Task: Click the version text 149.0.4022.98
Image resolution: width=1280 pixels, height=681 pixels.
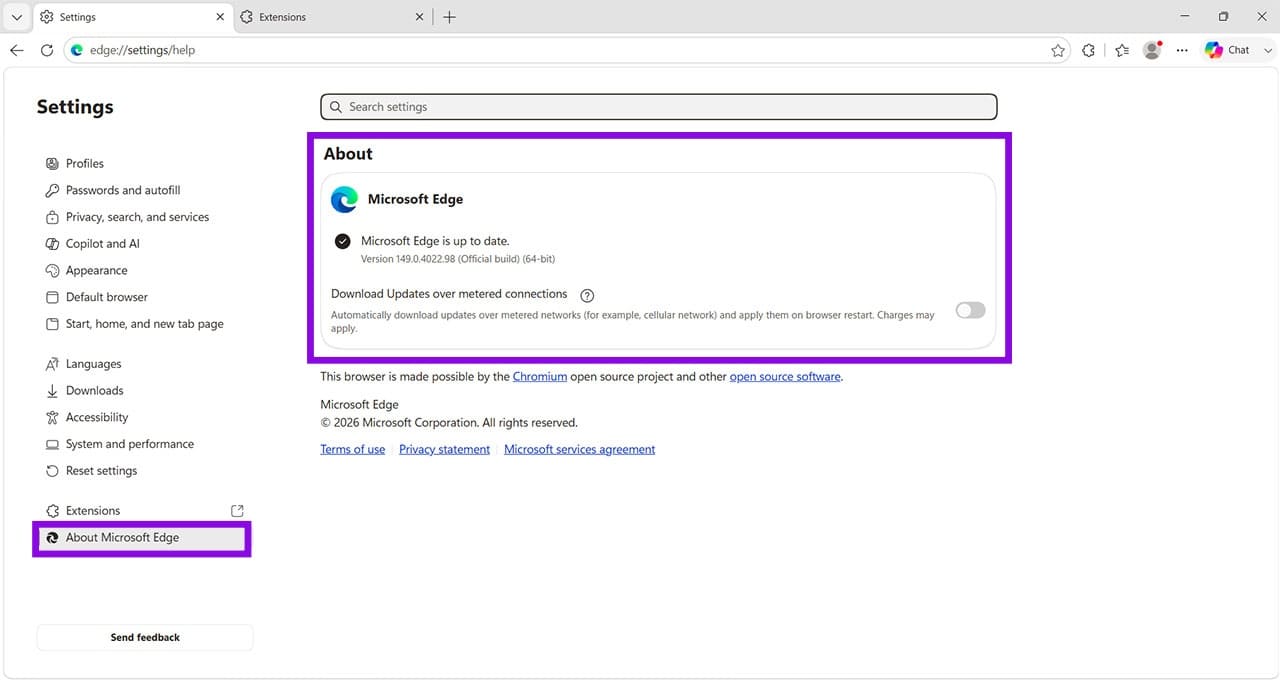Action: (458, 259)
